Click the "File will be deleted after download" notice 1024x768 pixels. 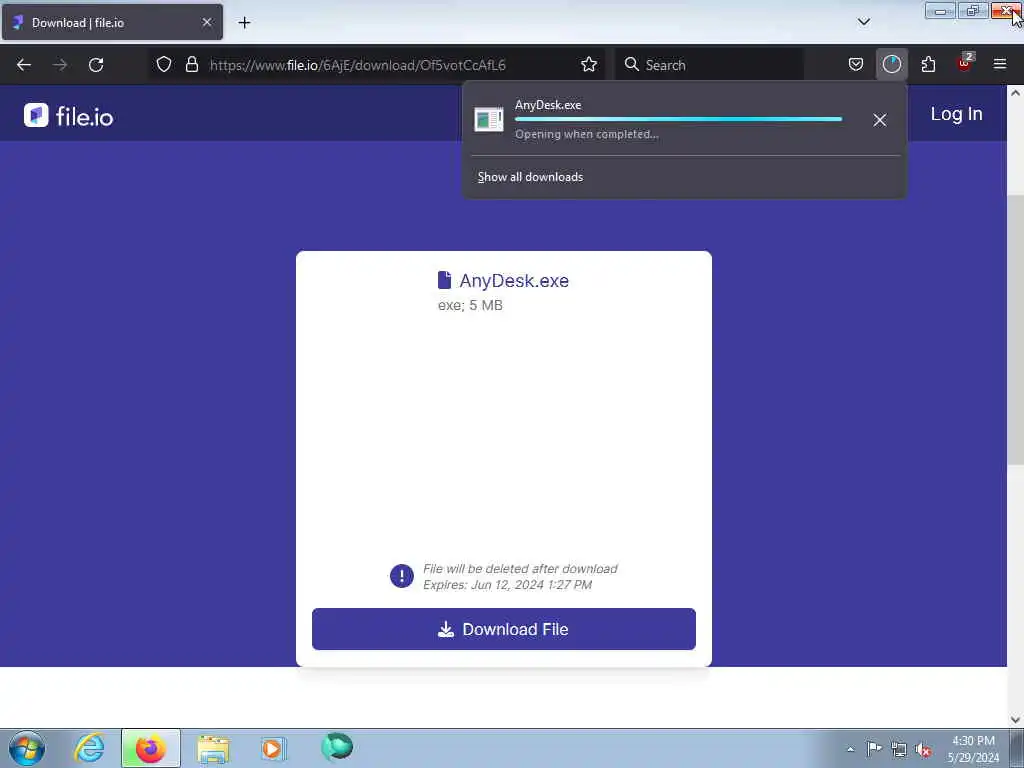point(520,569)
